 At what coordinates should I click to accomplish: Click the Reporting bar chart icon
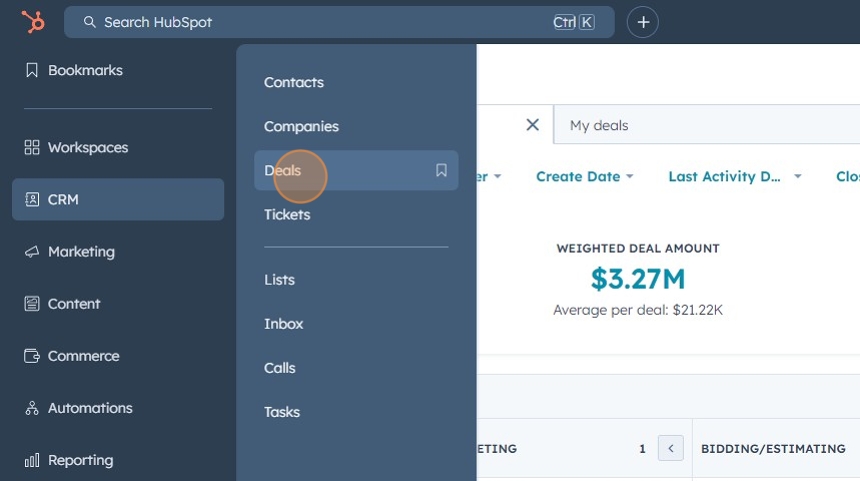pos(32,460)
